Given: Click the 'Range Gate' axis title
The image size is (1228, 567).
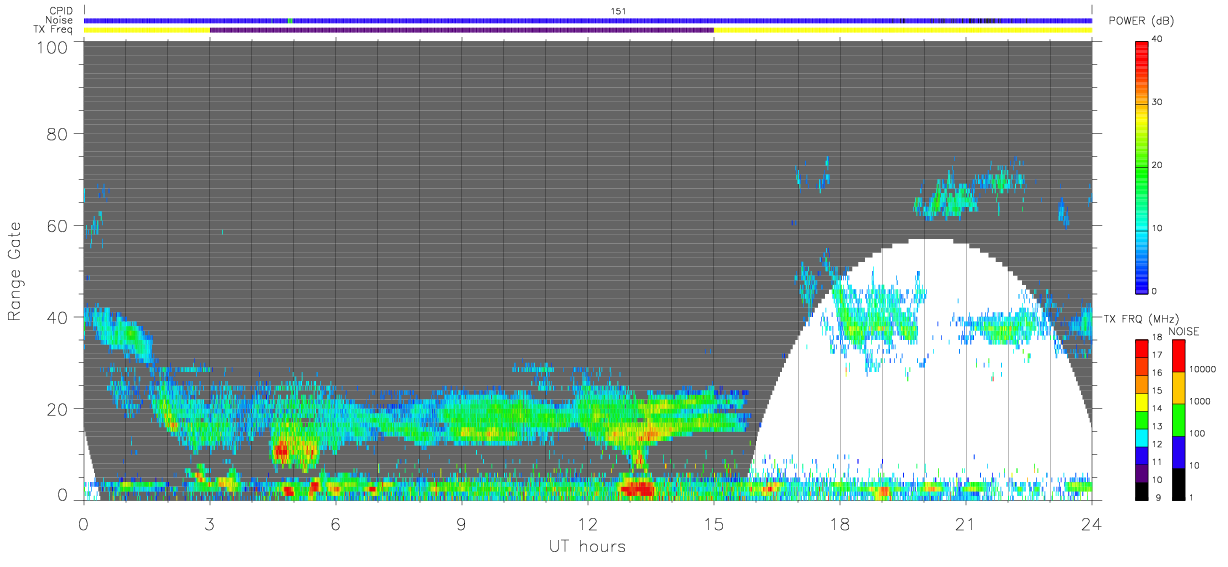Looking at the screenshot, I should pos(16,270).
